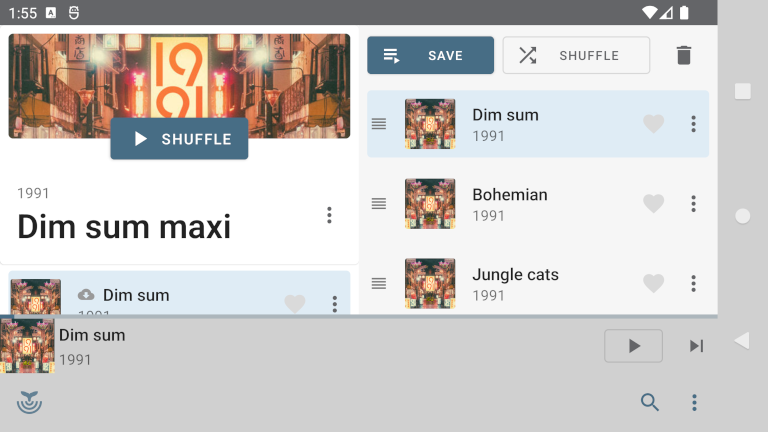Open more options for Dim sum maxi album

point(329,215)
